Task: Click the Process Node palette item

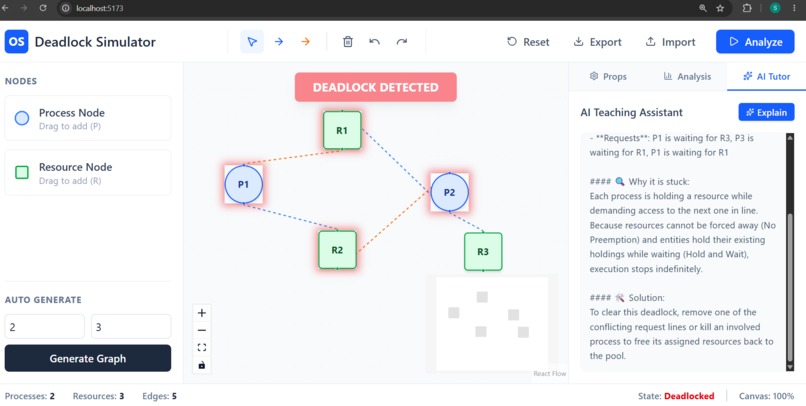Action: point(88,118)
